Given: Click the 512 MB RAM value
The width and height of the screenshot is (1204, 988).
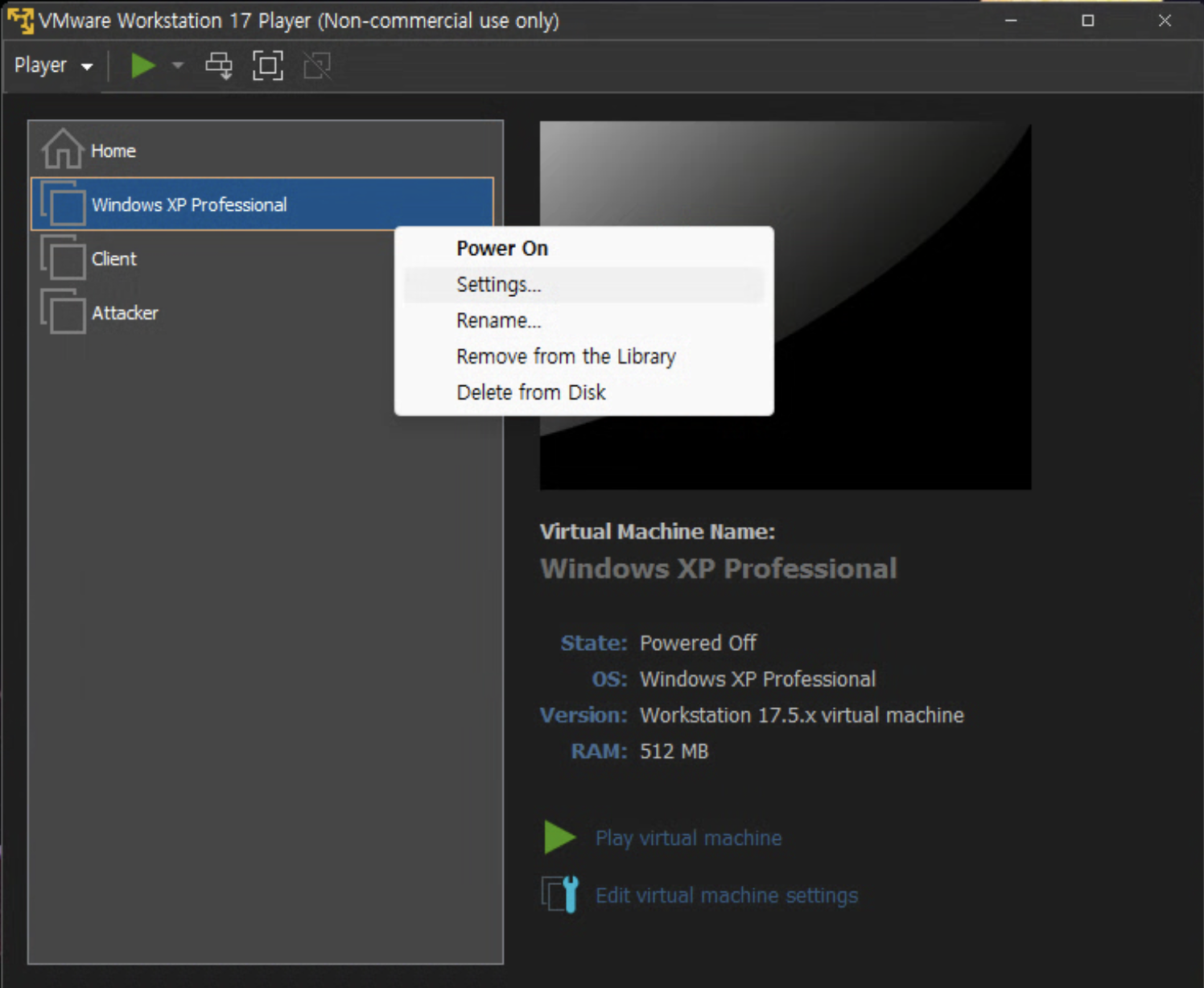Looking at the screenshot, I should (674, 751).
